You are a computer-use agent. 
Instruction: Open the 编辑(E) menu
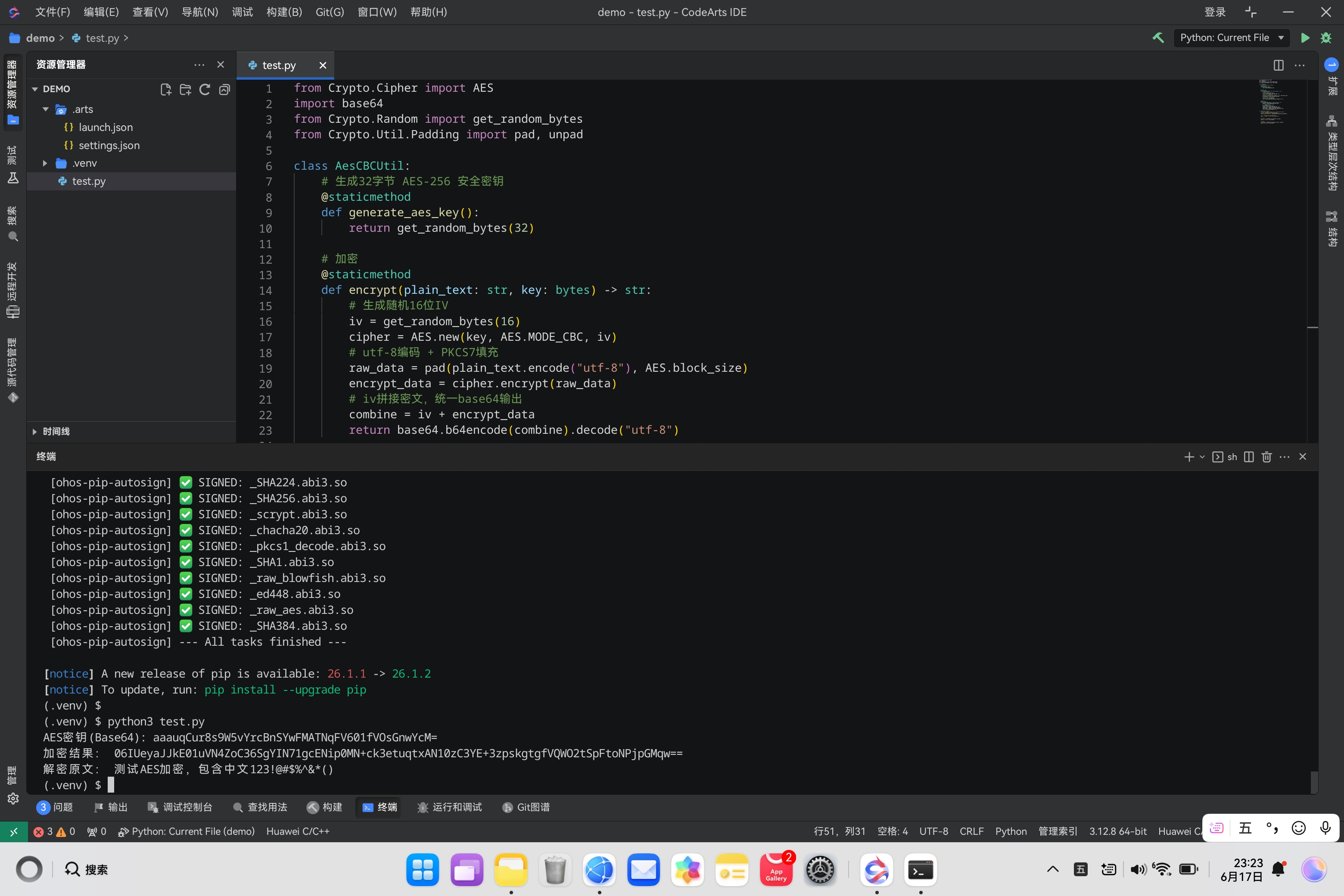[101, 12]
